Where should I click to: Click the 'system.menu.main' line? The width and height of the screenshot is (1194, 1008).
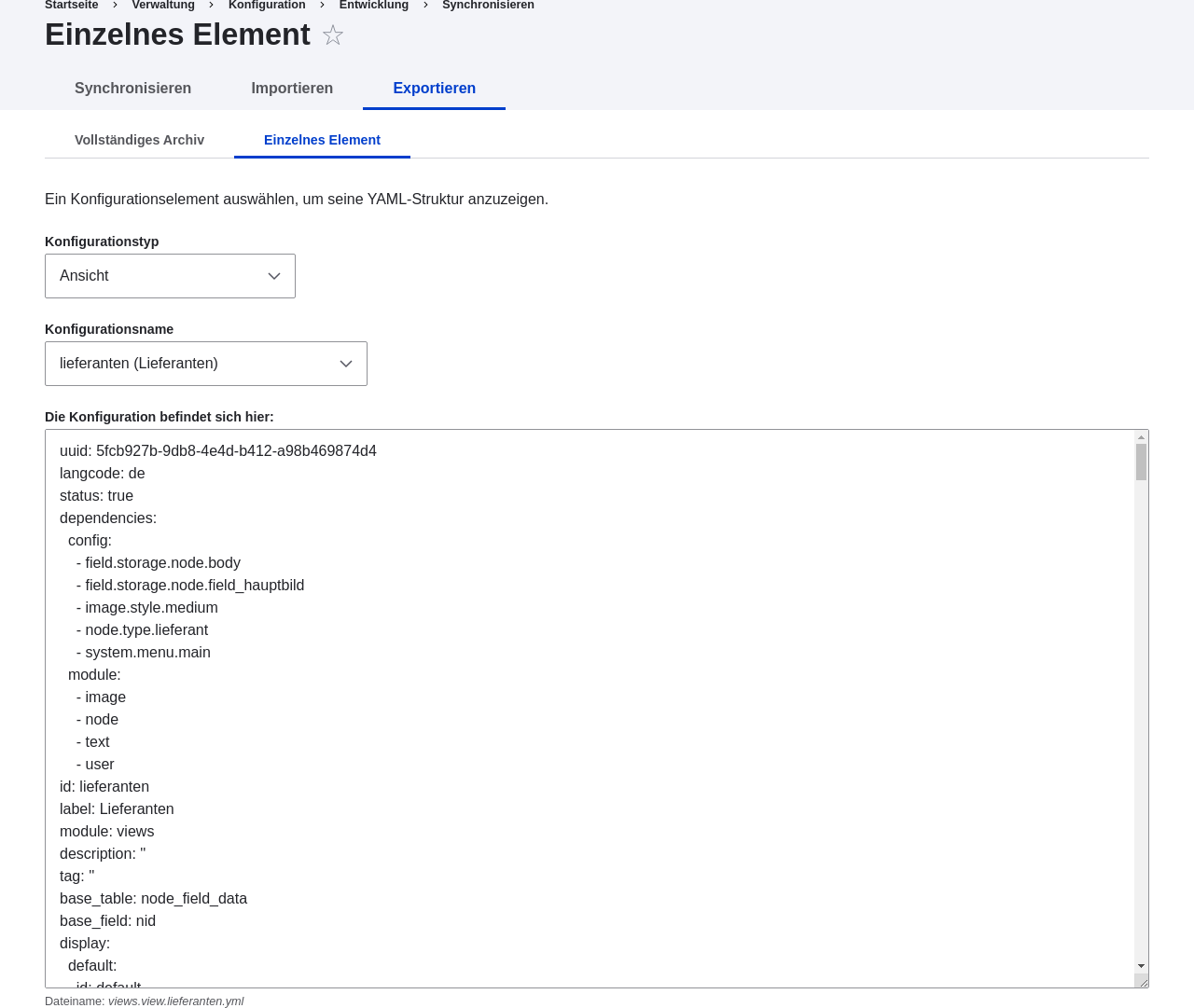click(144, 653)
